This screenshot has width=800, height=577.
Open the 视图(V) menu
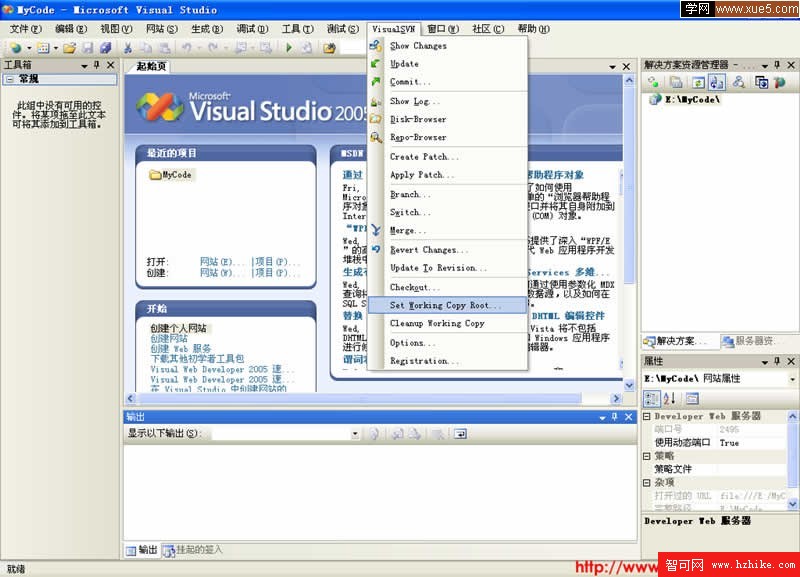point(116,29)
